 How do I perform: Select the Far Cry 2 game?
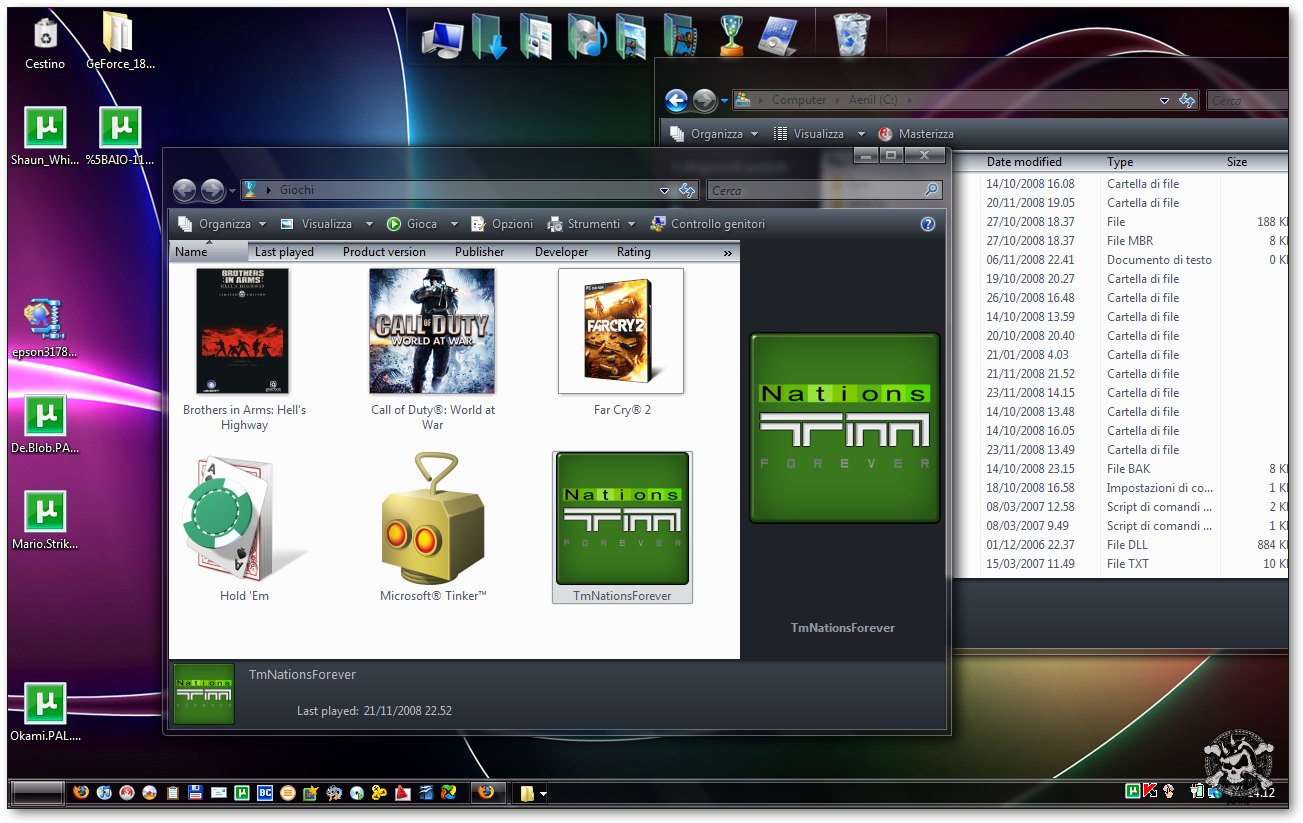point(621,343)
